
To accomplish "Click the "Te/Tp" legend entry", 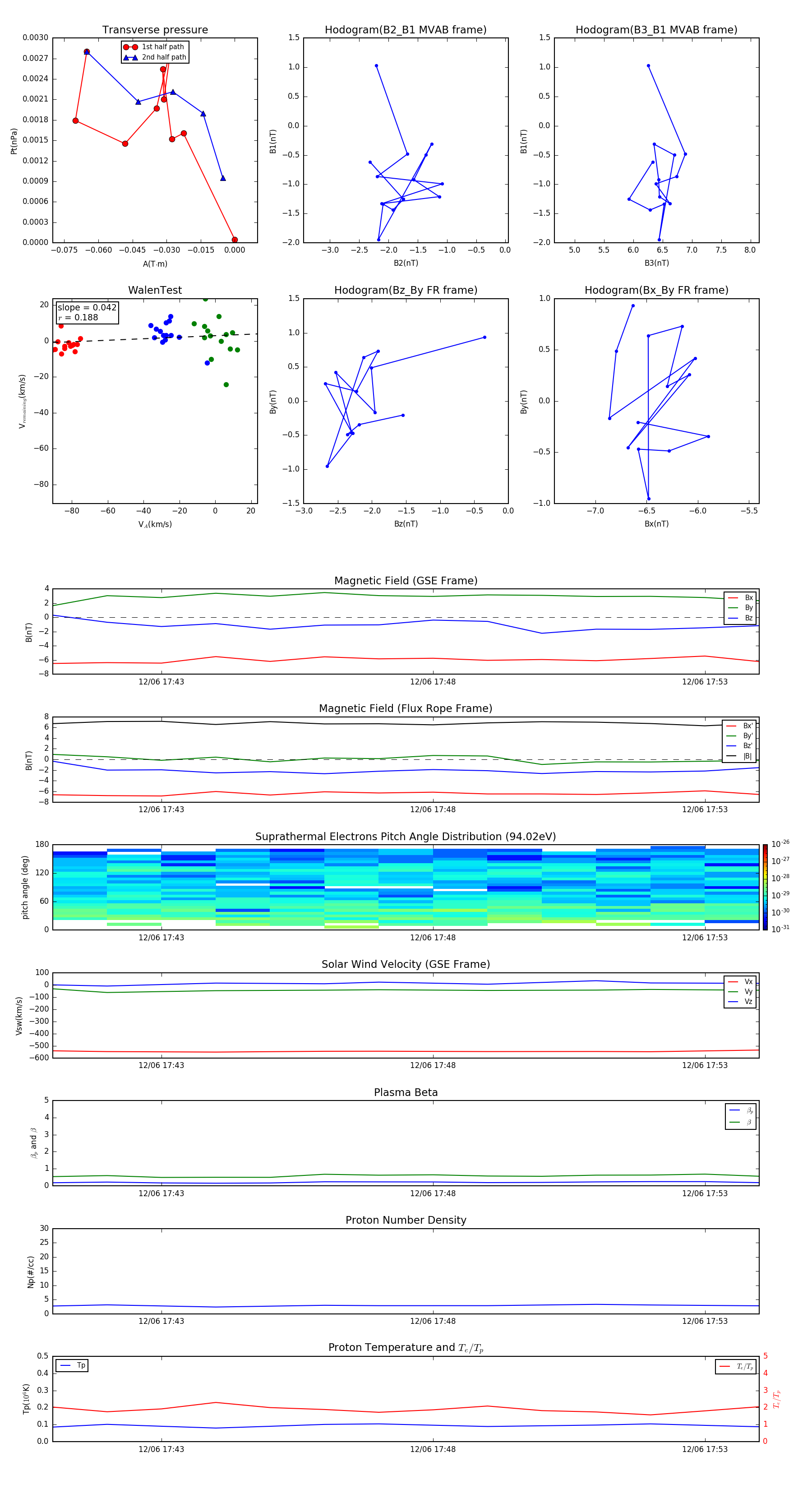I will 736,1367.
